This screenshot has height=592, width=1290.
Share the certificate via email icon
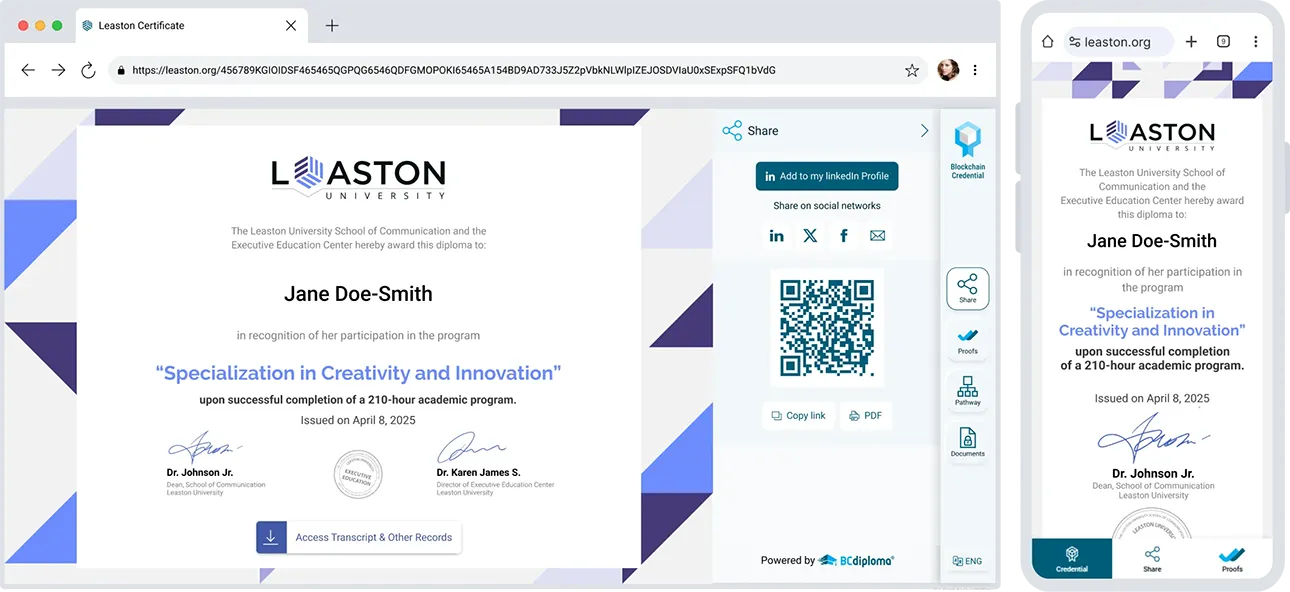[x=877, y=236]
